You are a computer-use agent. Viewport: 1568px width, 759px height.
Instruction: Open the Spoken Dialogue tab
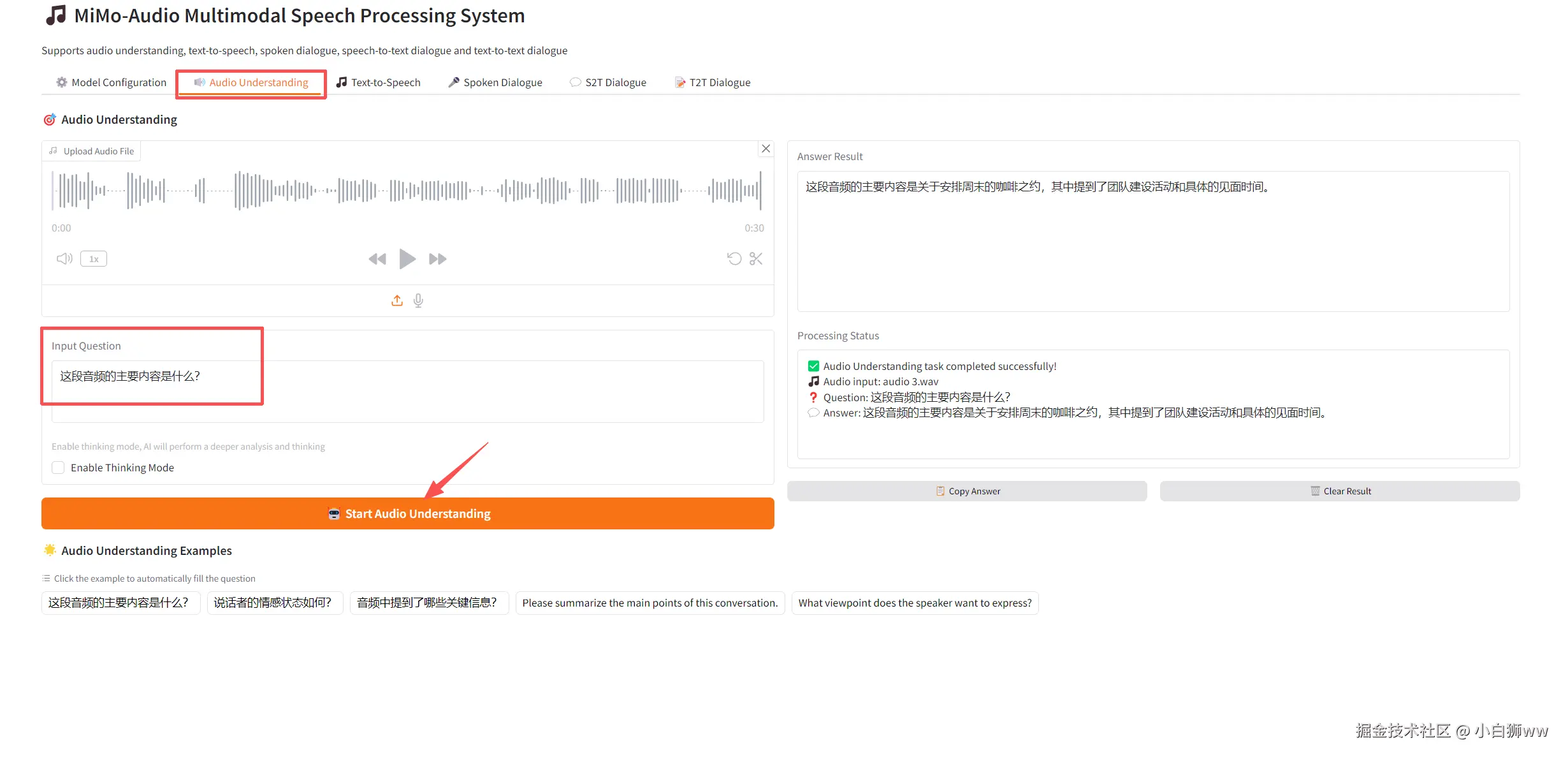[x=495, y=82]
